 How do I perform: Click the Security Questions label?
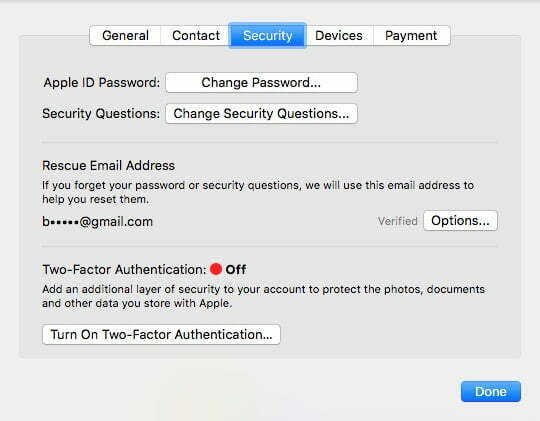click(101, 113)
